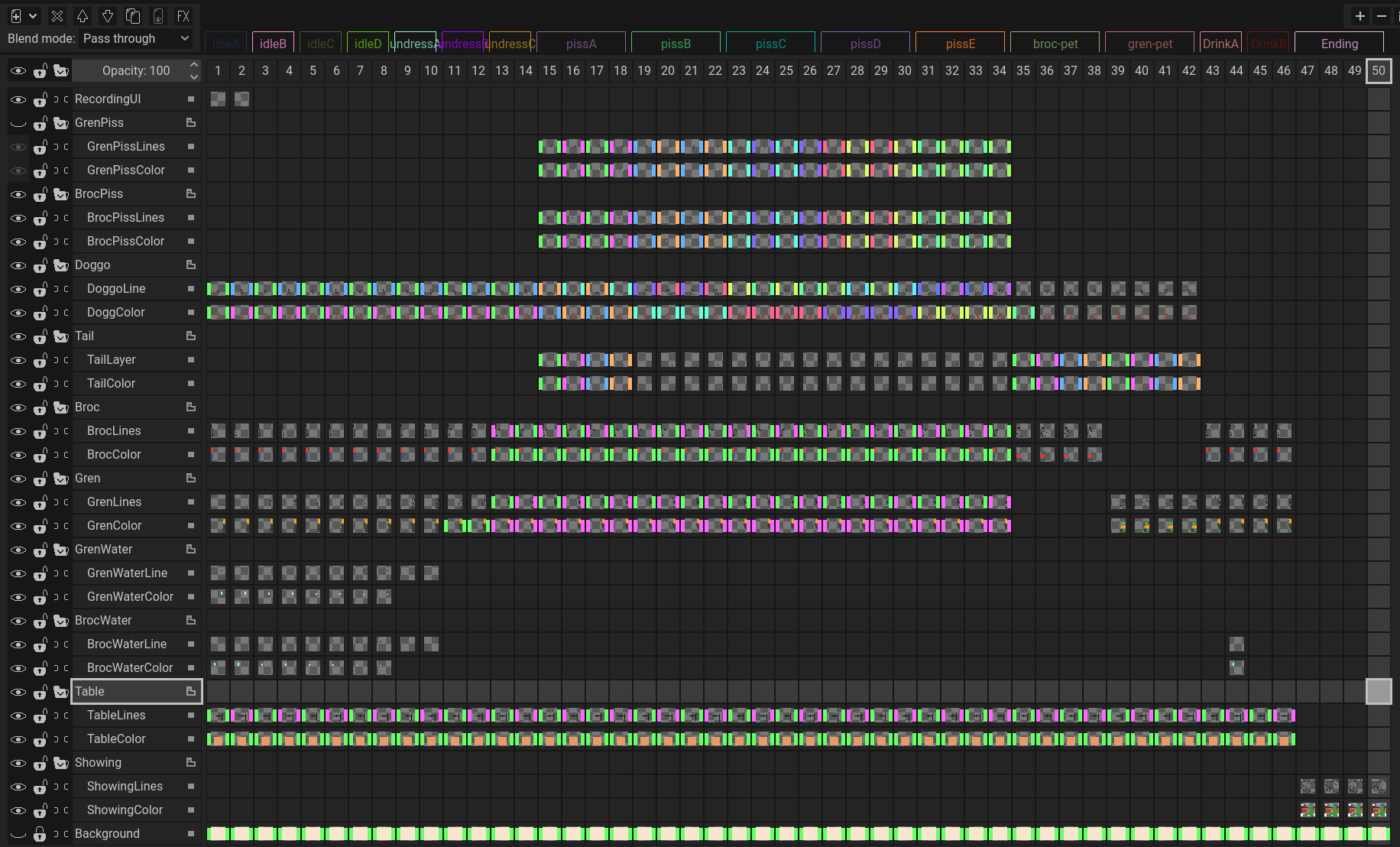Click the duplicate layer icon
The height and width of the screenshot is (847, 1400).
(133, 16)
